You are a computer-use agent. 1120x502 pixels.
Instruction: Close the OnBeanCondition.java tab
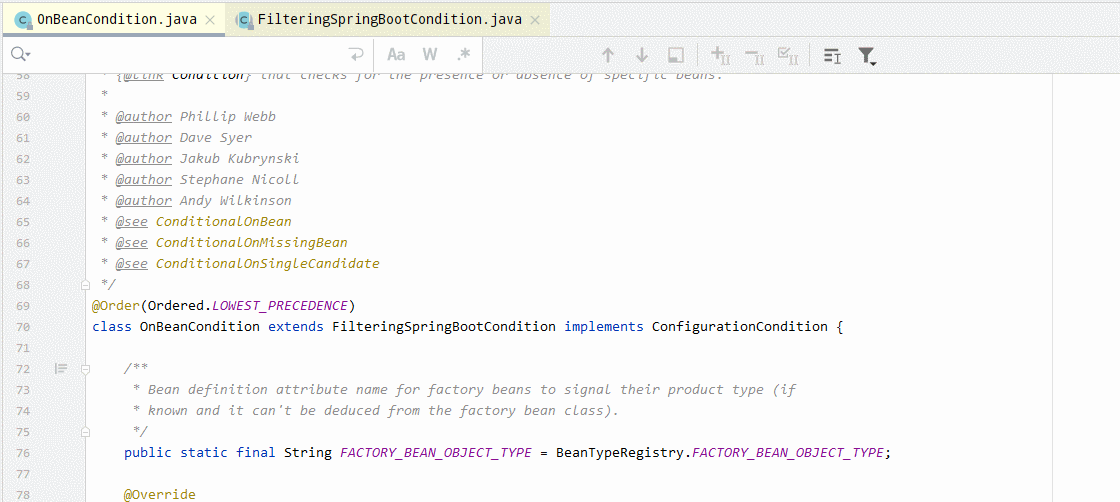click(209, 20)
